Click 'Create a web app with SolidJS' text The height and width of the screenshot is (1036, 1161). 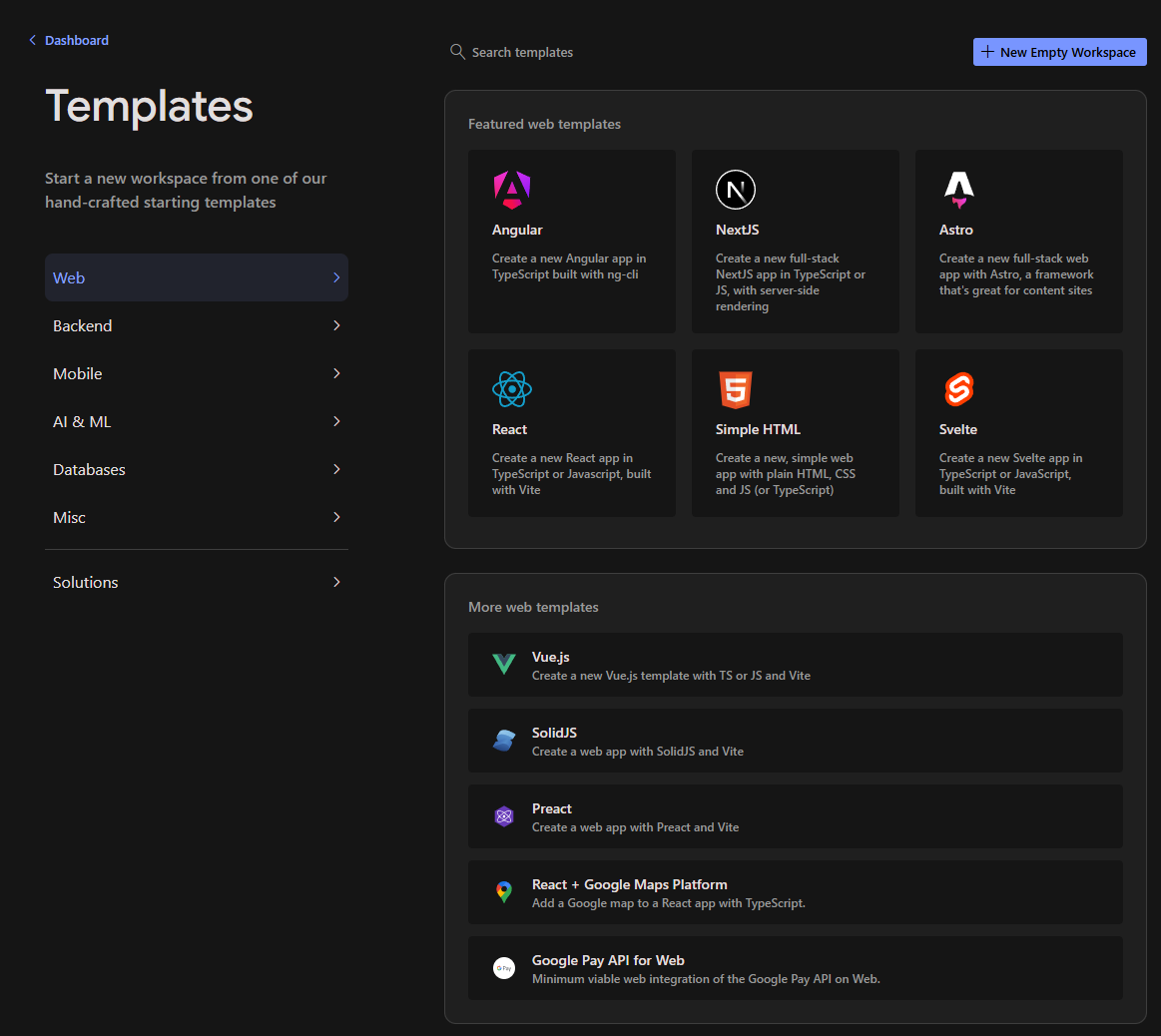[638, 751]
